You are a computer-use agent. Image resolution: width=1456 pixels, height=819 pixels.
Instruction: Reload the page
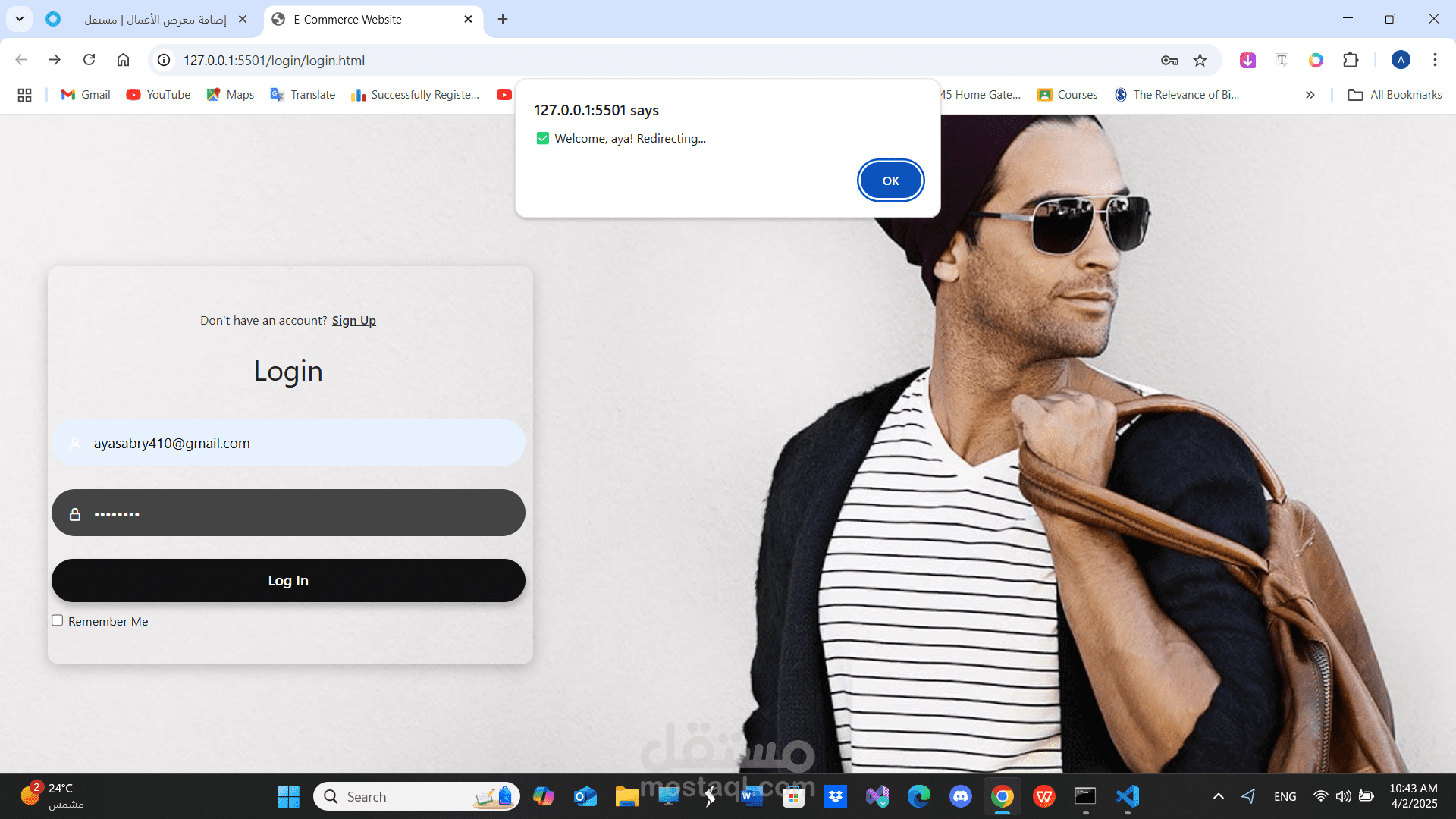tap(89, 60)
